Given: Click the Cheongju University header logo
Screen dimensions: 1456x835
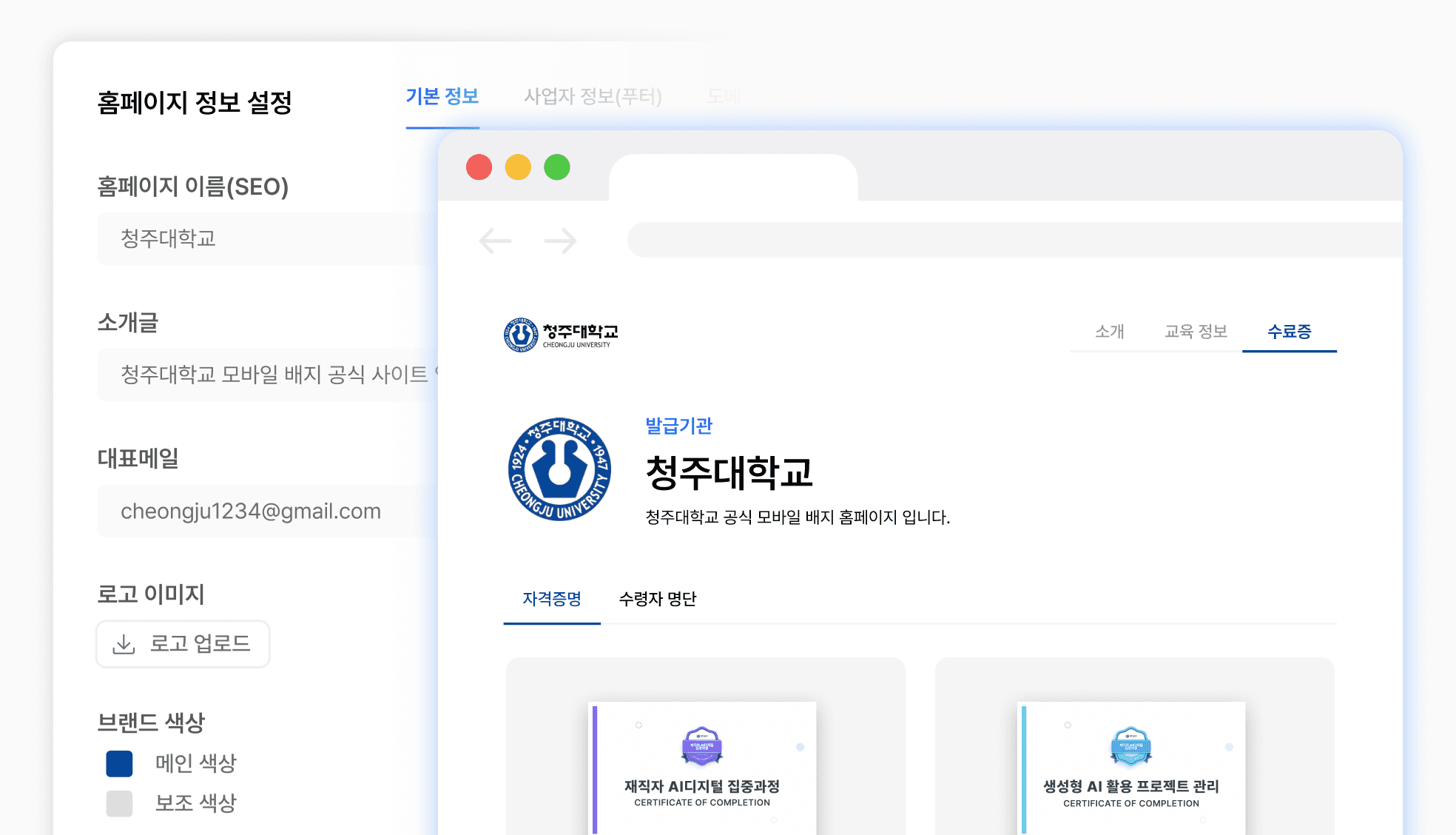Looking at the screenshot, I should click(561, 335).
